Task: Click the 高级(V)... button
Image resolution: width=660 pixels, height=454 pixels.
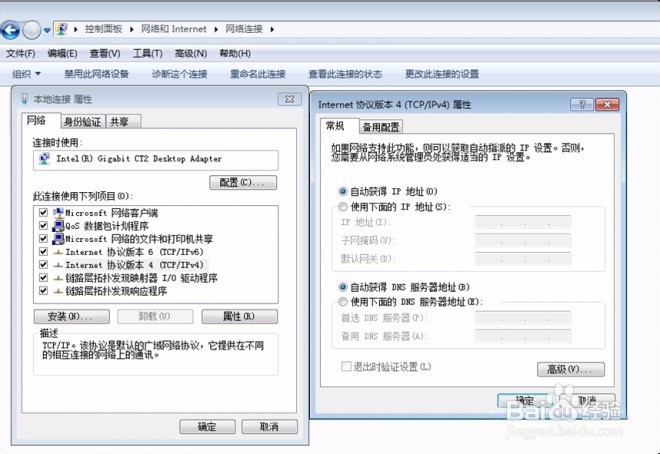Action: (x=571, y=369)
